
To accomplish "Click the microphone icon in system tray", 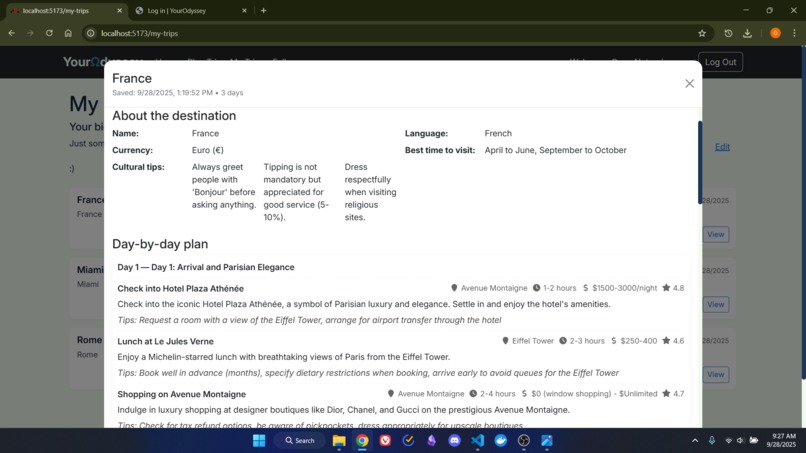I will [712, 441].
